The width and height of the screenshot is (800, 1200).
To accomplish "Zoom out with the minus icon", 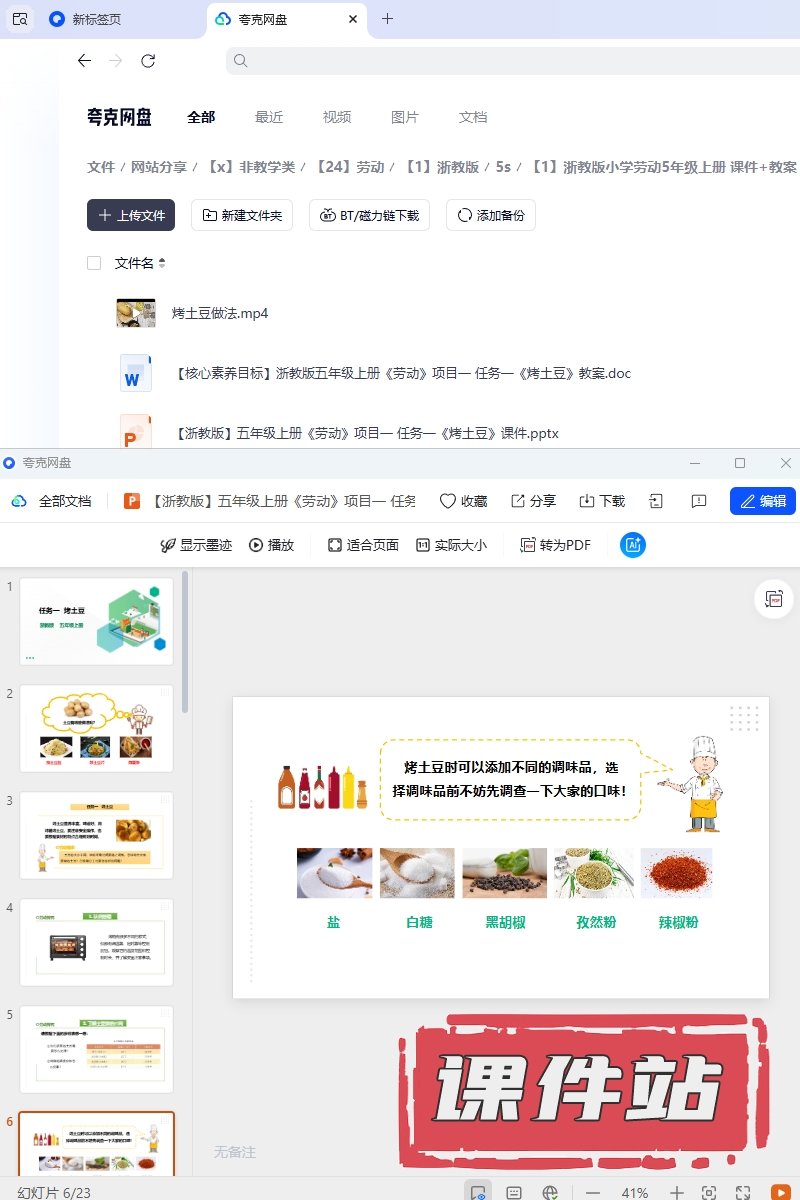I will click(593, 1192).
